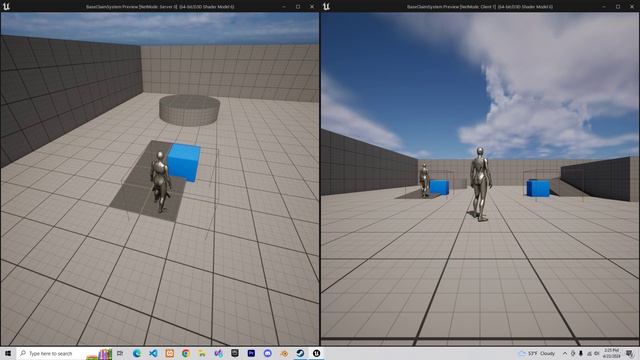Launch Microsoft Edge from the taskbar
Viewport: 640px width, 360px height.
coord(137,353)
